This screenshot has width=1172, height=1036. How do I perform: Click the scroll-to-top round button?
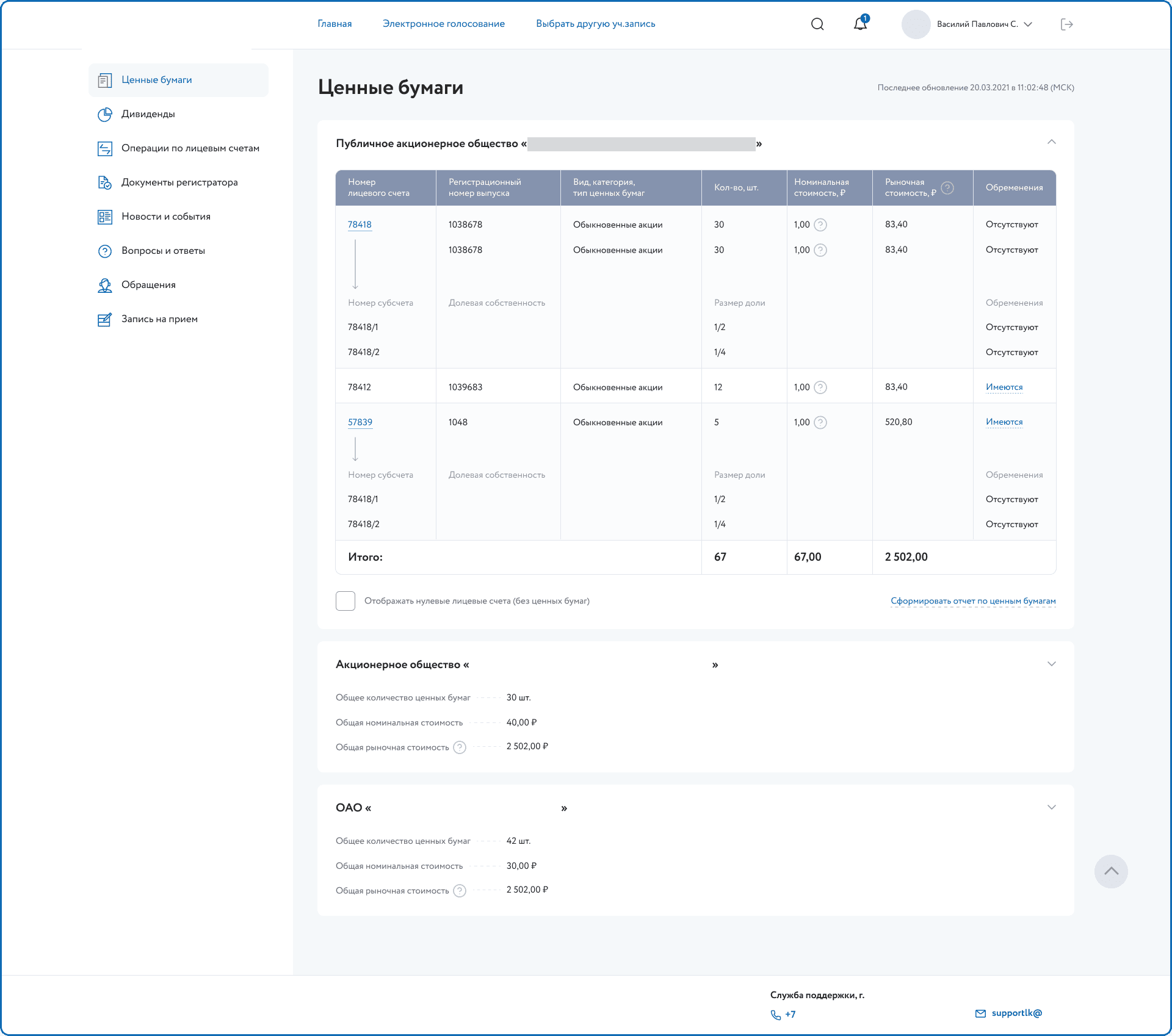pyautogui.click(x=1111, y=871)
